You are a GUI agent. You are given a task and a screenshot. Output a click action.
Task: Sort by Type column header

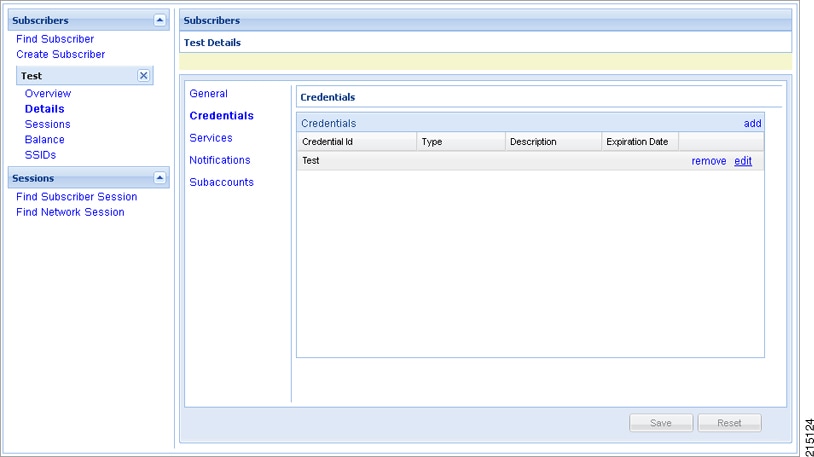461,142
